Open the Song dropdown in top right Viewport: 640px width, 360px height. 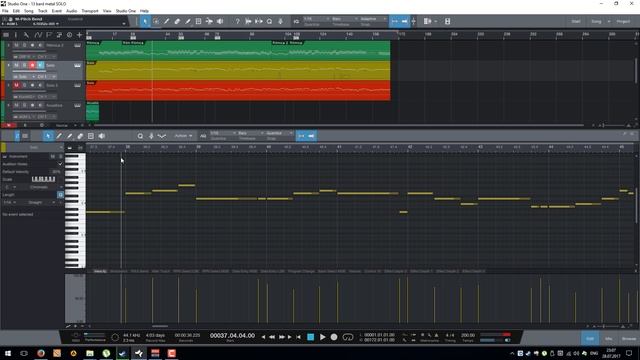(x=609, y=21)
